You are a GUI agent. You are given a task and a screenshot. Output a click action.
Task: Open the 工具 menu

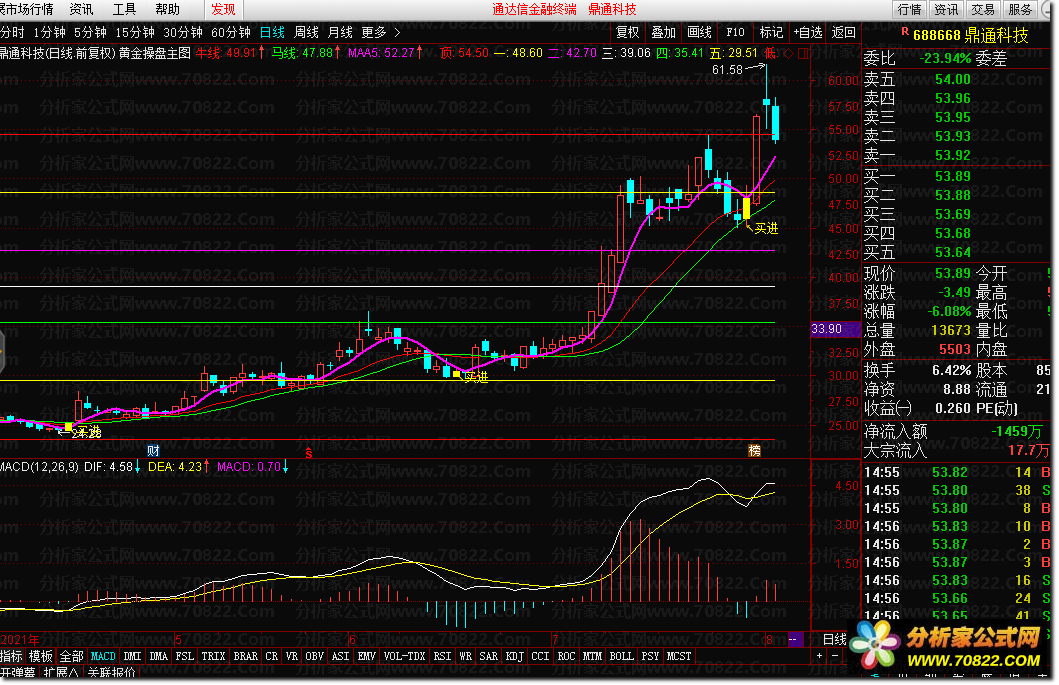[x=124, y=9]
